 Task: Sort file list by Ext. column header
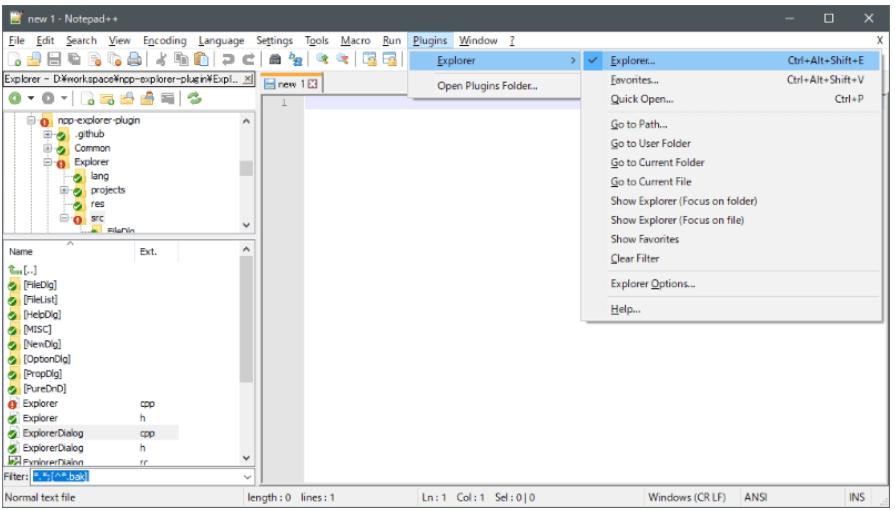(x=148, y=253)
